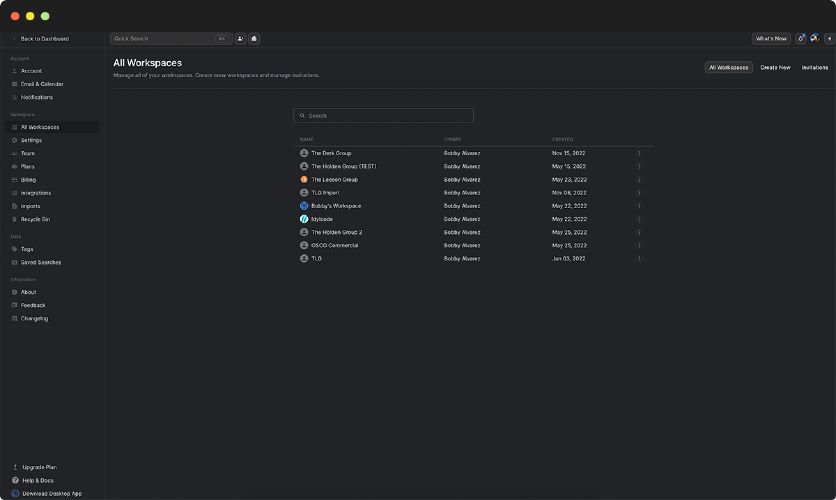The image size is (836, 500).
Task: Open the user profile avatar
Action: click(x=815, y=39)
